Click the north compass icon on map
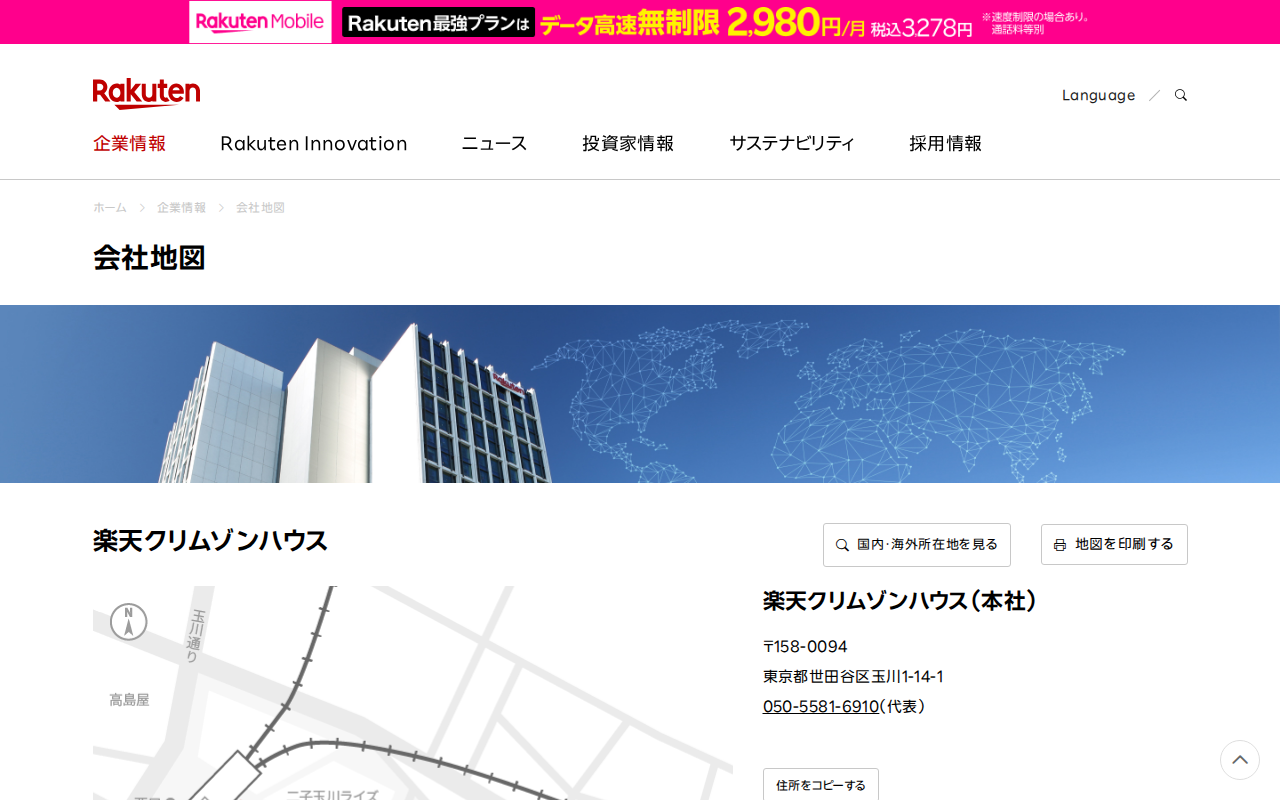The image size is (1280, 800). click(128, 621)
